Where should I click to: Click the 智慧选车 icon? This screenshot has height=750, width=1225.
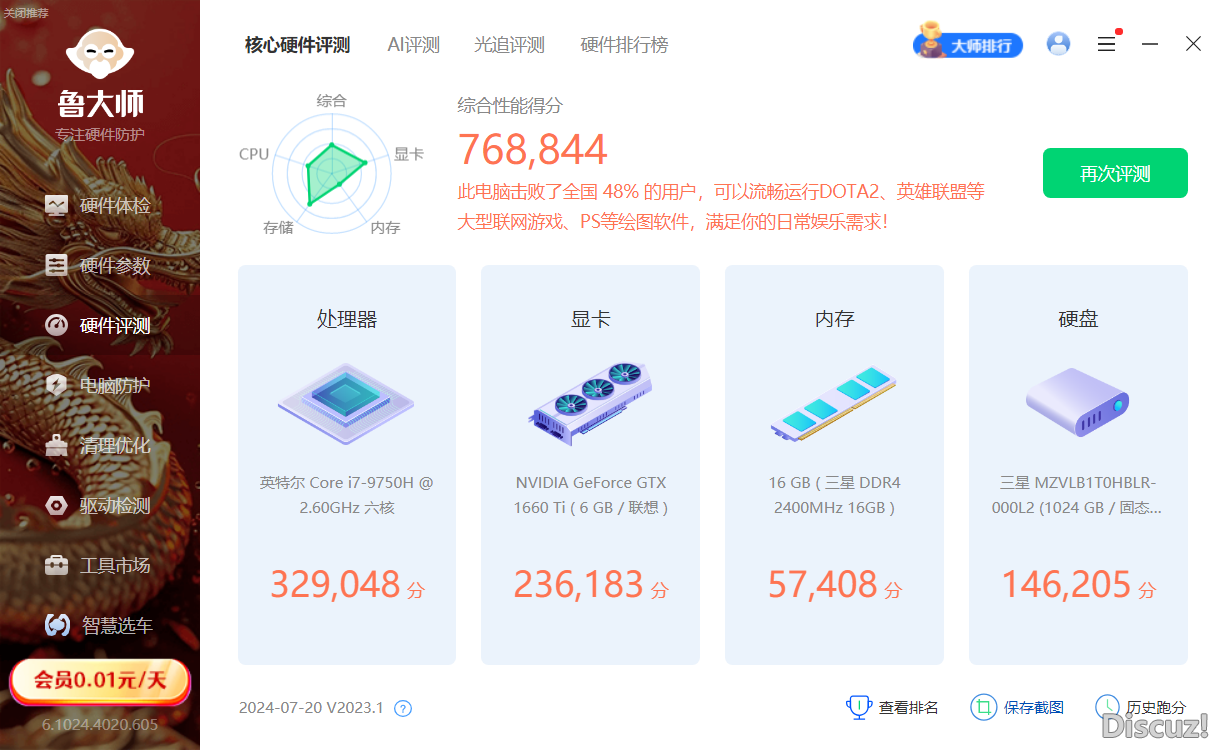click(x=57, y=626)
